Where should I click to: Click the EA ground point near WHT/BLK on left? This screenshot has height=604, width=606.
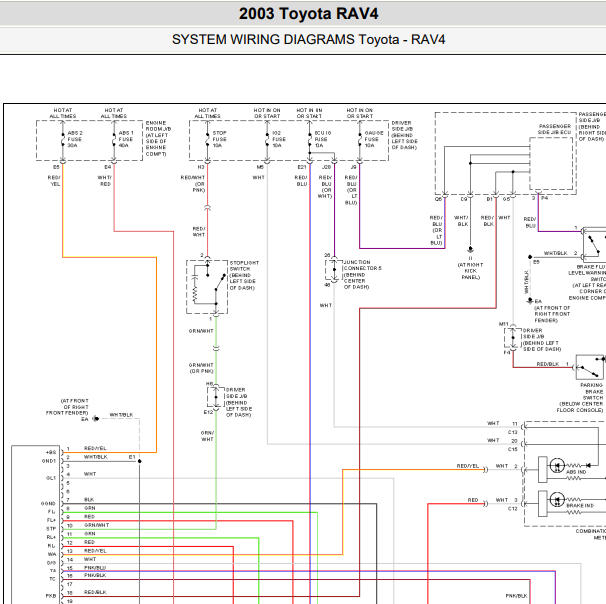coord(96,419)
